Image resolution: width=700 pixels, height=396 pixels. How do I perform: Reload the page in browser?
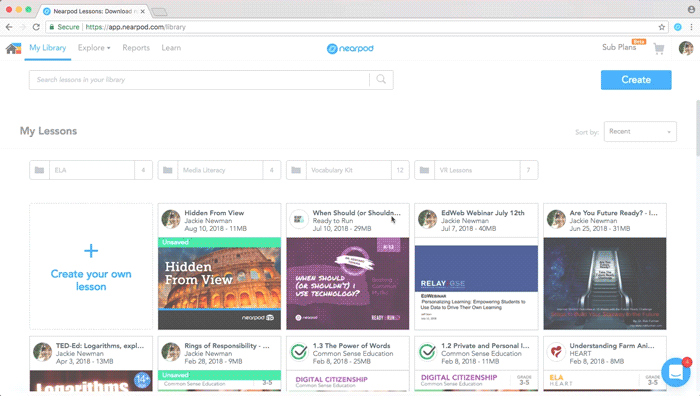coord(36,27)
